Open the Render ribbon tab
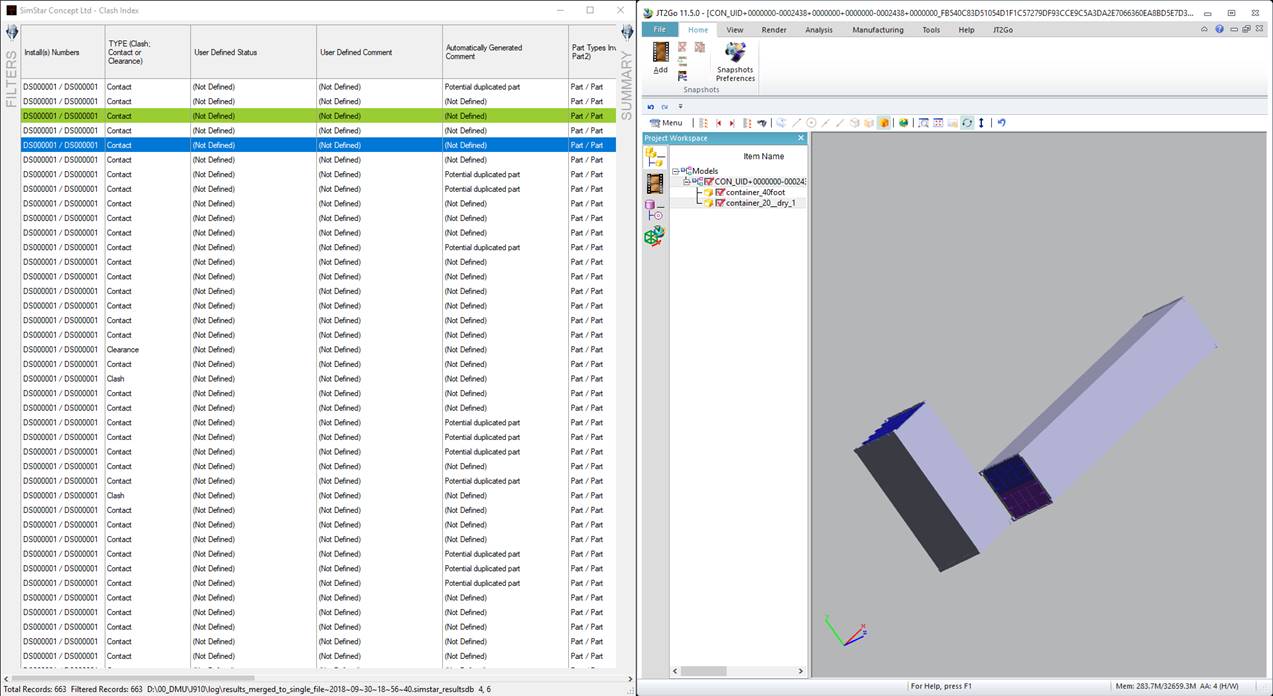This screenshot has height=696, width=1273. [774, 30]
